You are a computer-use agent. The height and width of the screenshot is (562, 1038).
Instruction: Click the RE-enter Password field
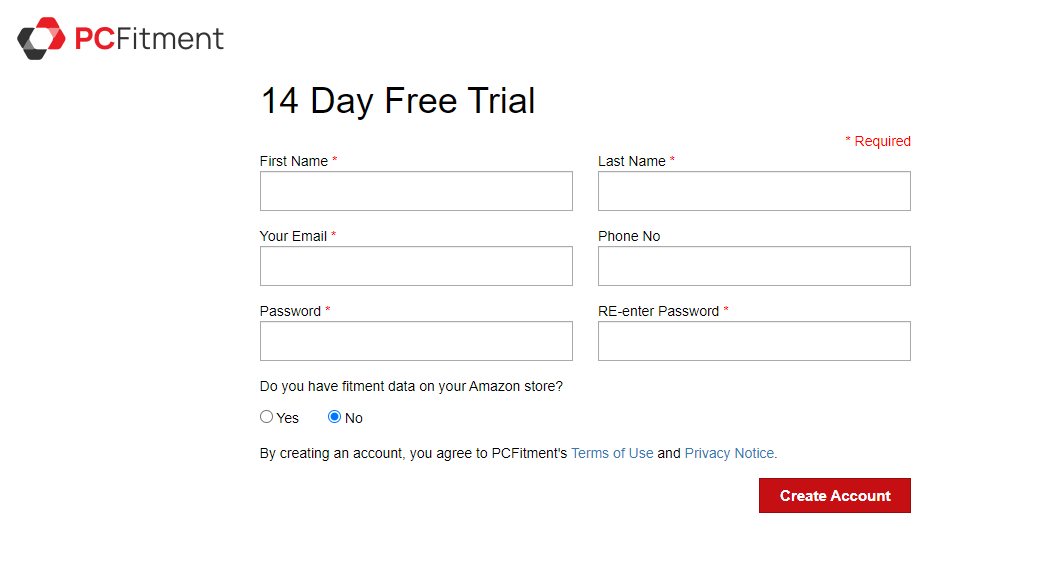click(754, 341)
